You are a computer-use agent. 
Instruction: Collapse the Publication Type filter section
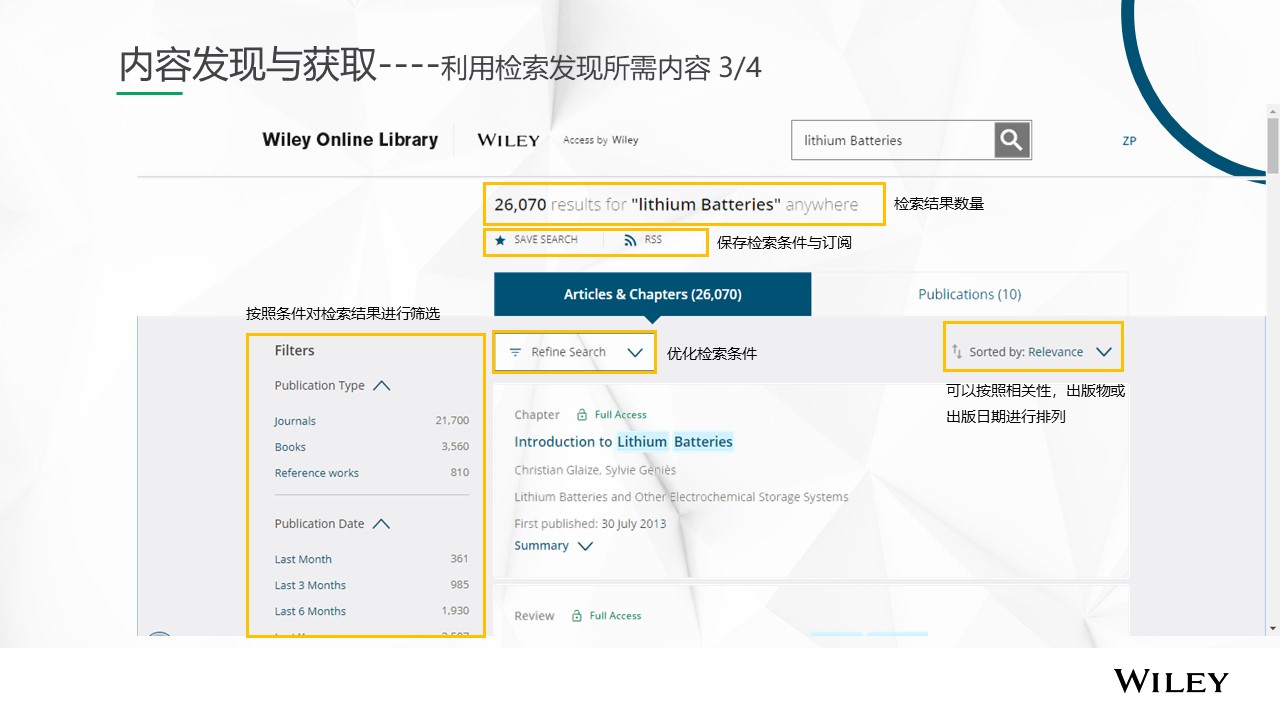(382, 385)
